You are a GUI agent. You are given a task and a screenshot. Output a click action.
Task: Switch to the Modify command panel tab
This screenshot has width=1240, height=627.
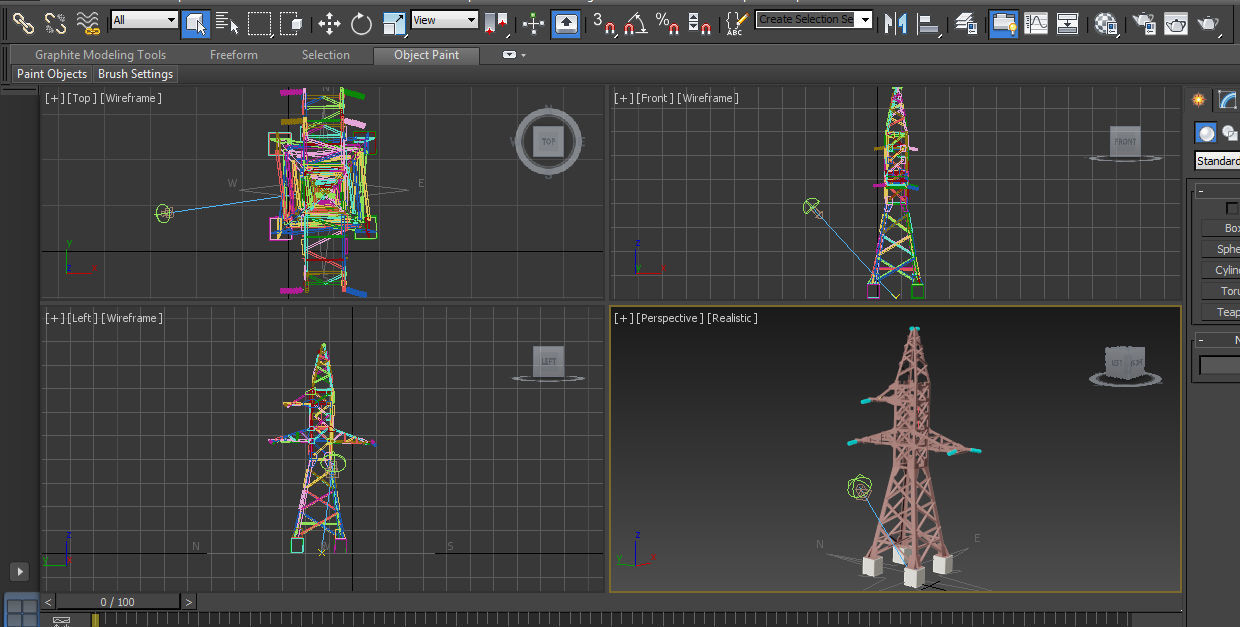[x=1227, y=99]
